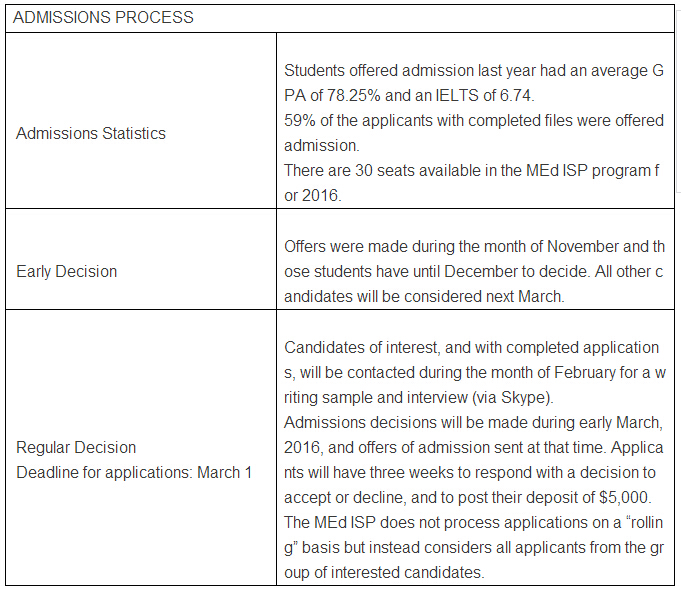This screenshot has height=590, width=681.
Task: Click Deadline for applications: March 1 text
Action: [134, 472]
